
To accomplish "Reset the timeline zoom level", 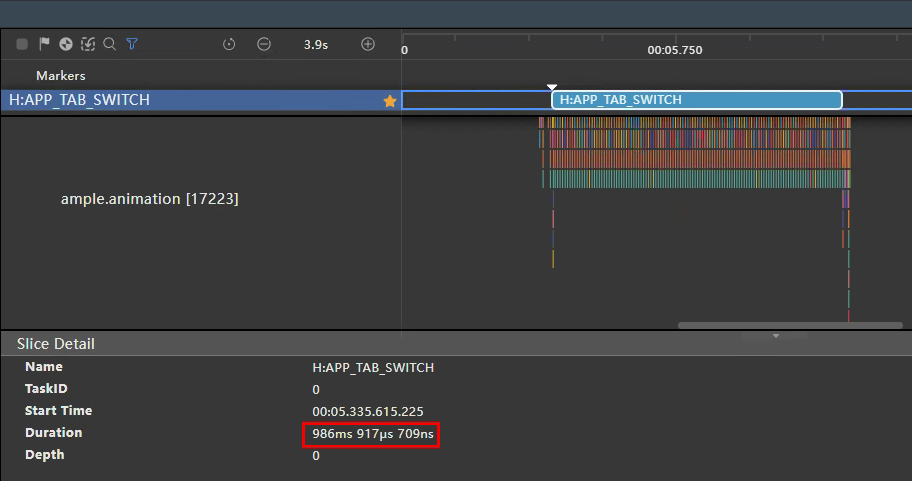I will (x=229, y=44).
